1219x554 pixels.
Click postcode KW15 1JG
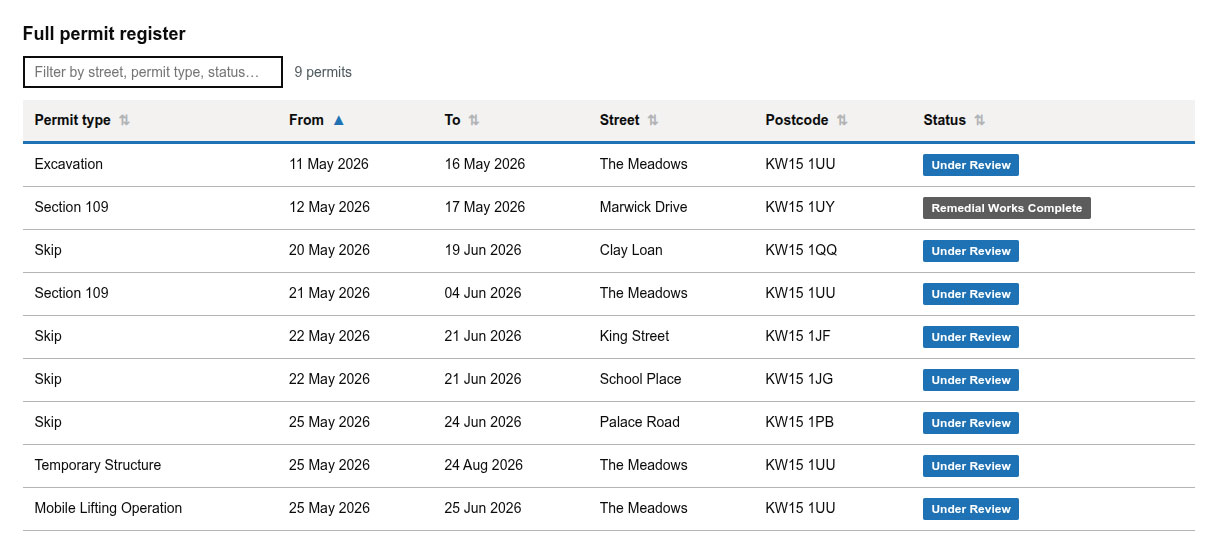(799, 379)
